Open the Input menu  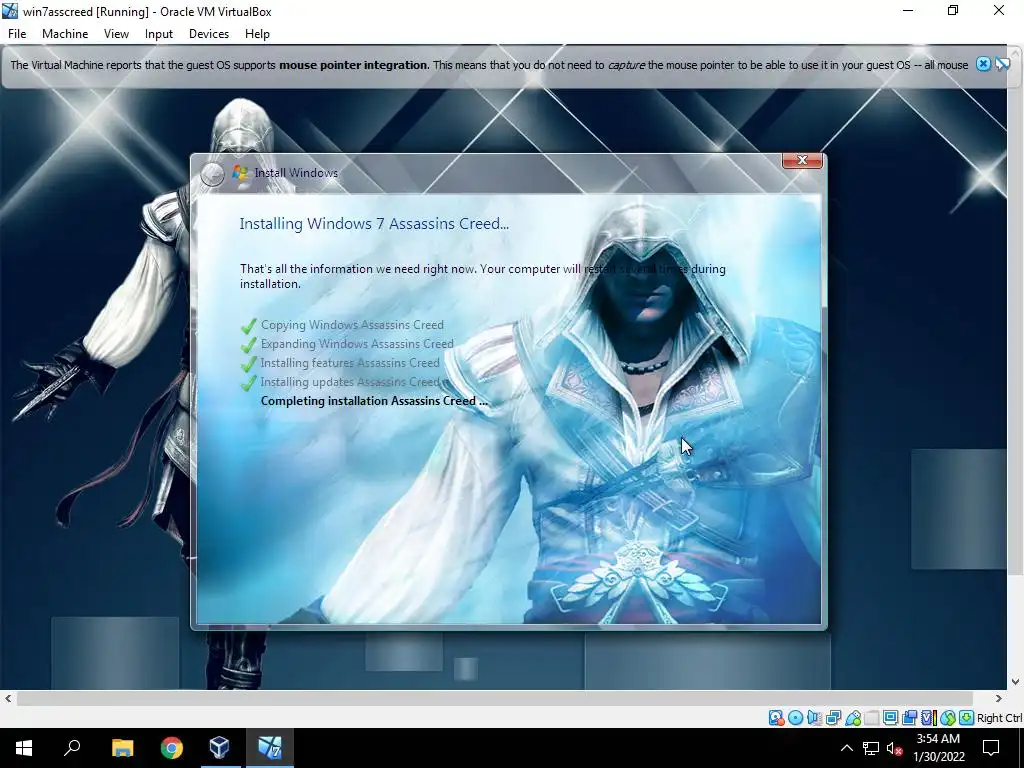[x=159, y=34]
